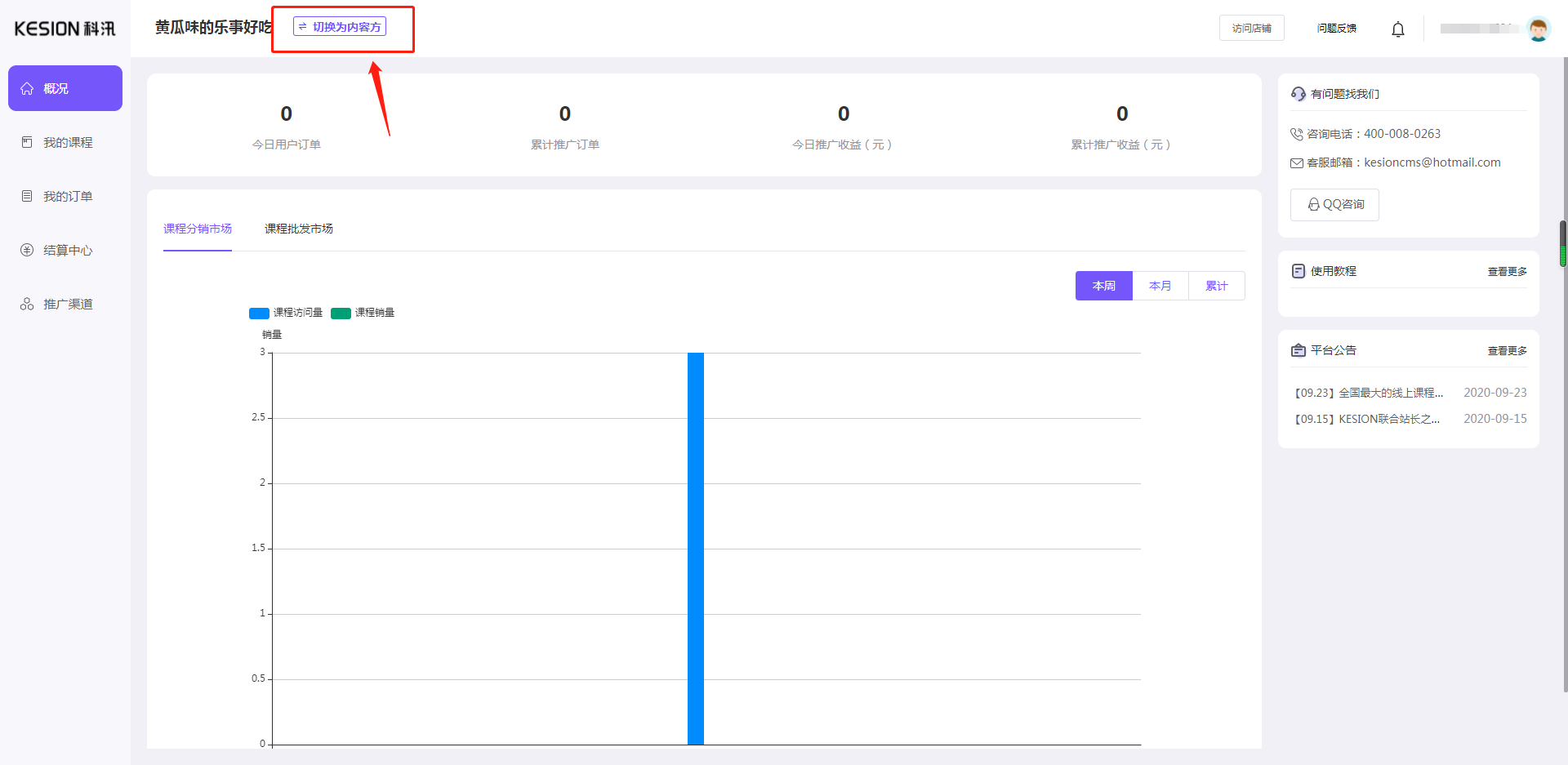View more under 平台公告

[1507, 351]
